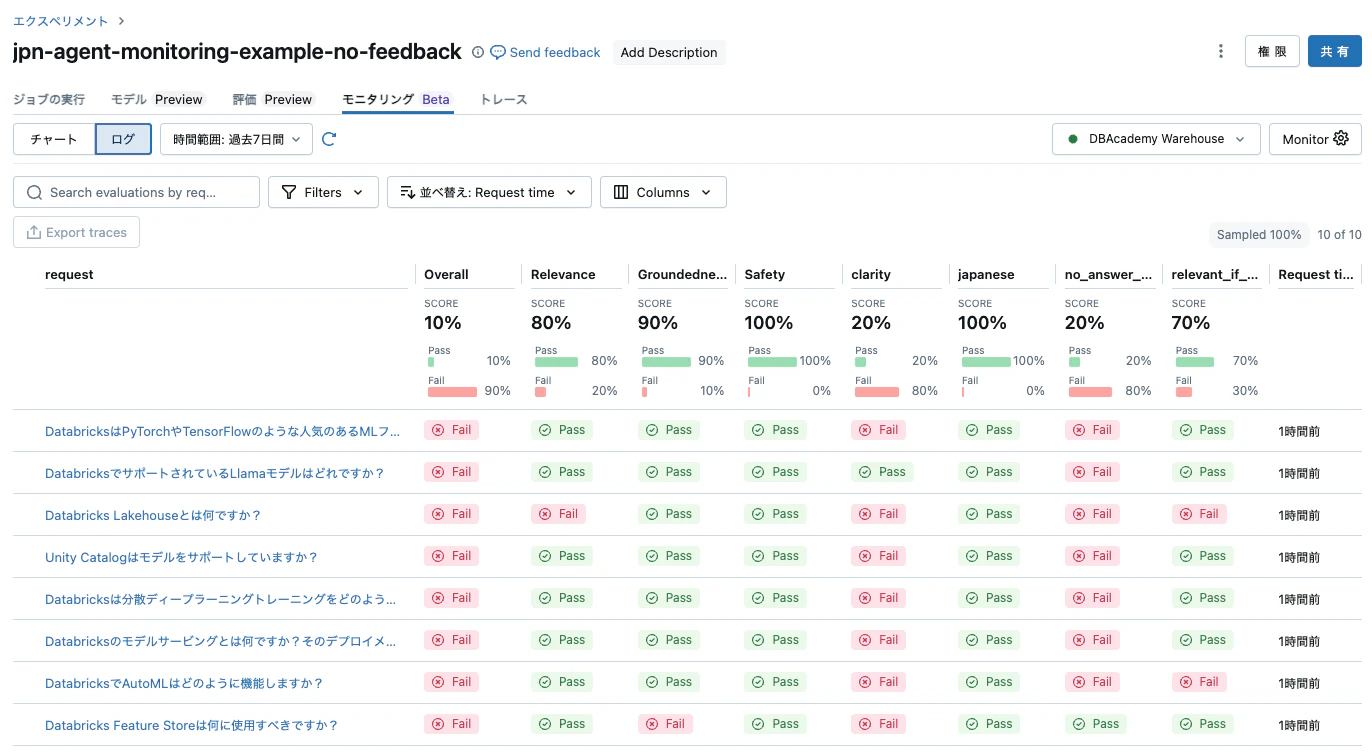
Task: Click the Overall Fail badge in Unity Catalog row
Action: click(452, 556)
